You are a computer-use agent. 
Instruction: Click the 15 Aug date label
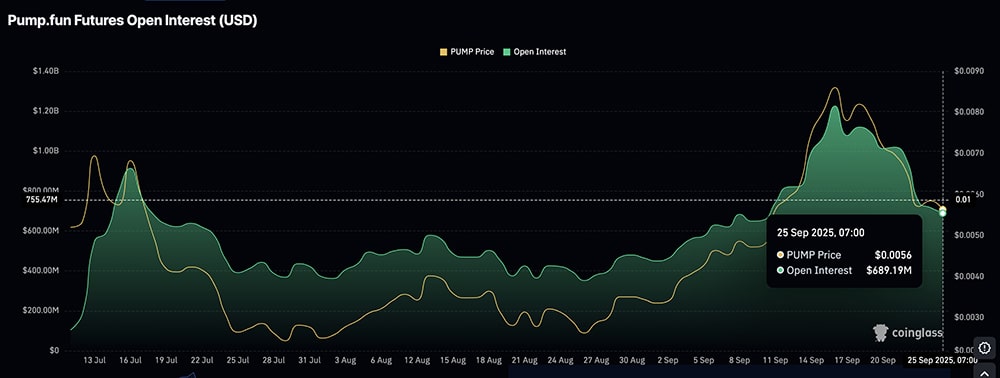pos(453,361)
